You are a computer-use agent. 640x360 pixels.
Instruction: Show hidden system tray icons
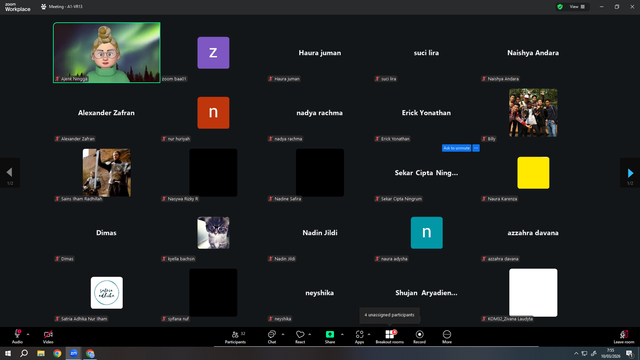[576, 353]
